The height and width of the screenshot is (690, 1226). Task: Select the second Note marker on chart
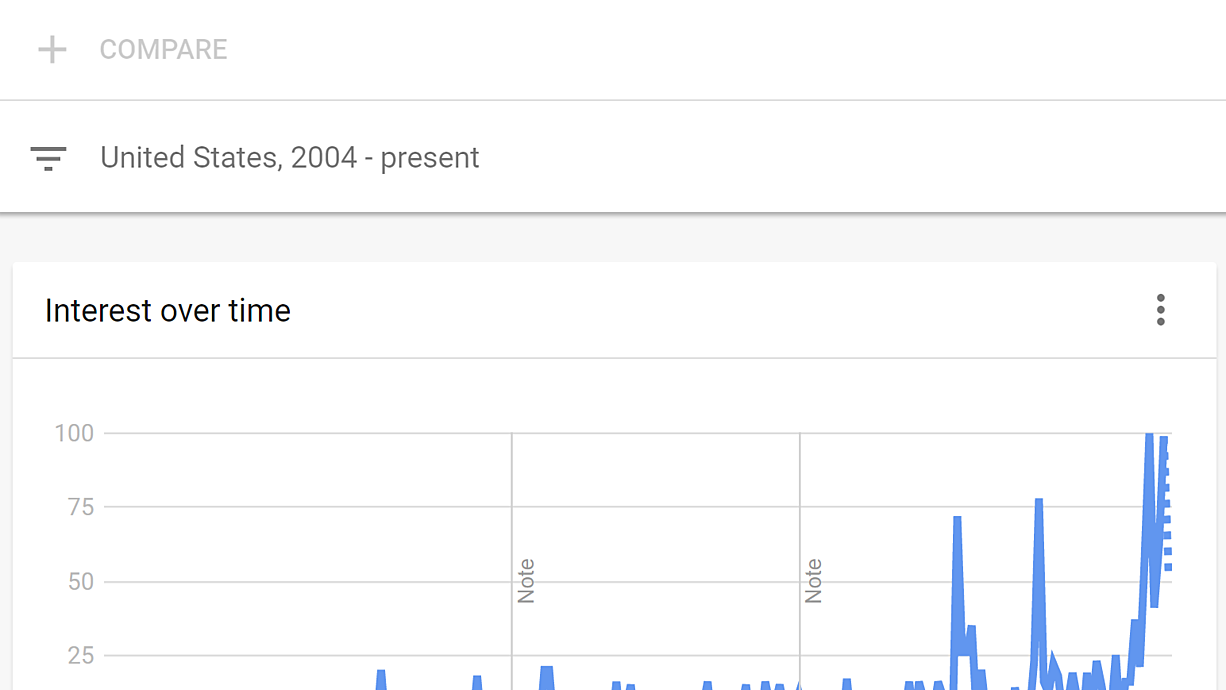(813, 581)
